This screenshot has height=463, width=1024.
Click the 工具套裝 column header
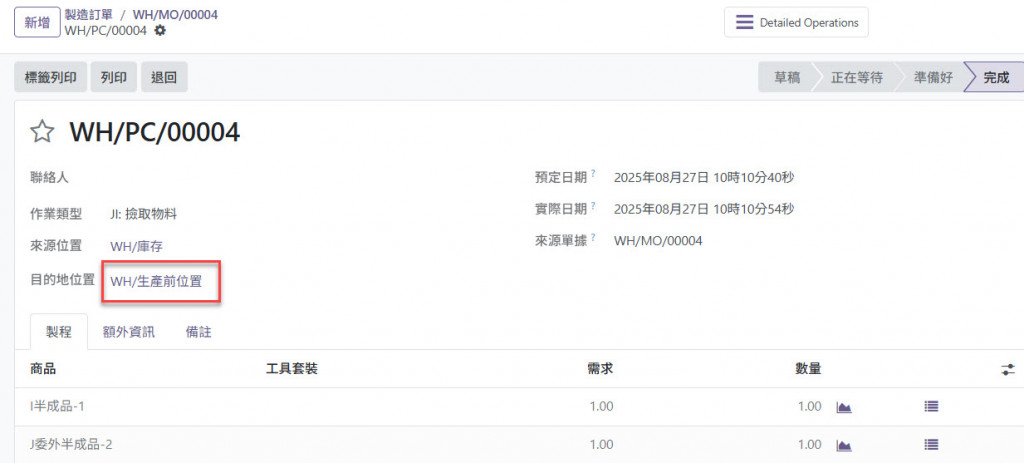pyautogui.click(x=292, y=369)
